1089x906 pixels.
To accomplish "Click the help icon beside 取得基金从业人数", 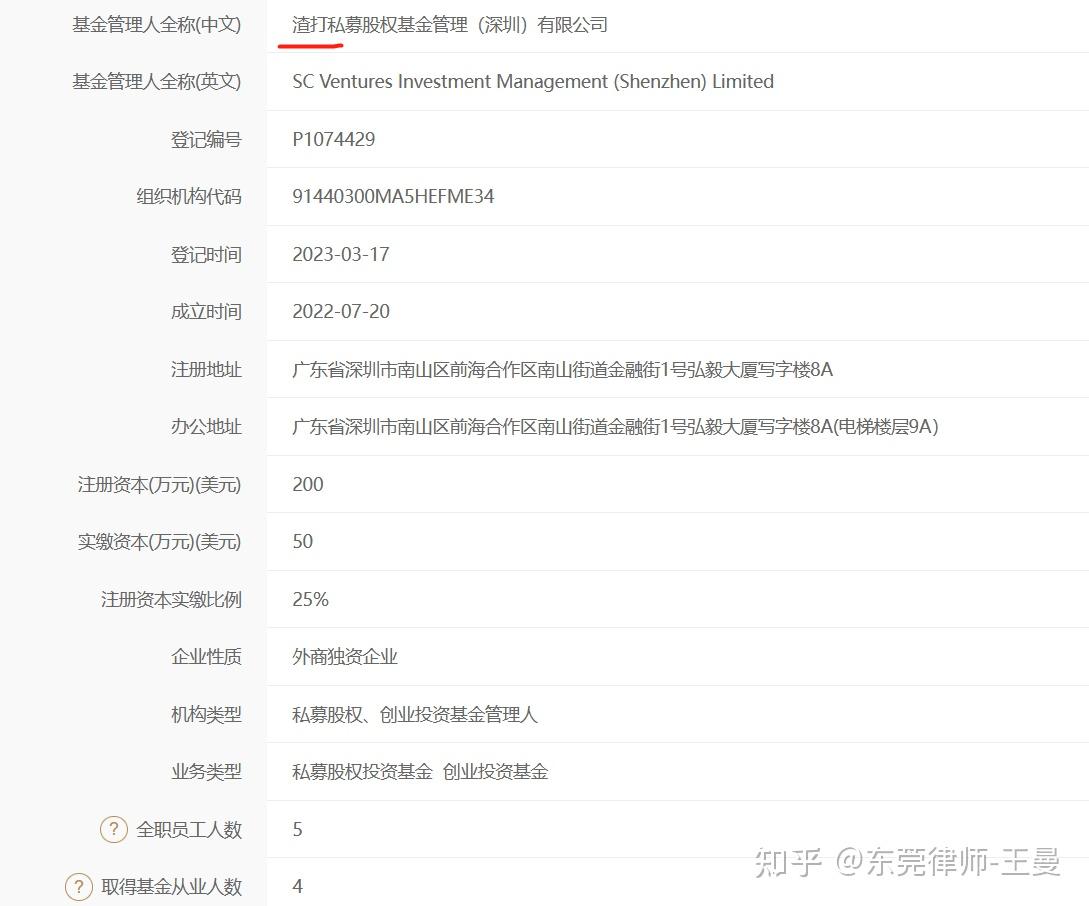I will coord(78,887).
